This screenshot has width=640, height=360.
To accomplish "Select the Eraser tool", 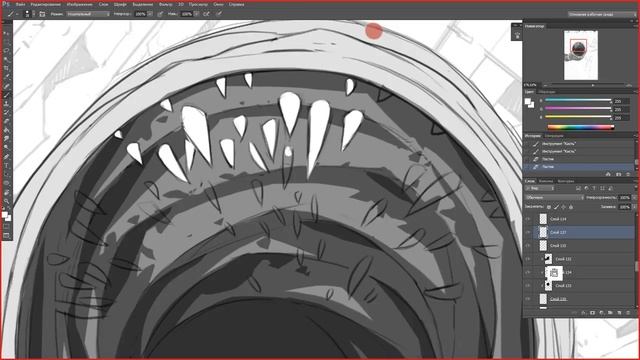I will (6, 121).
